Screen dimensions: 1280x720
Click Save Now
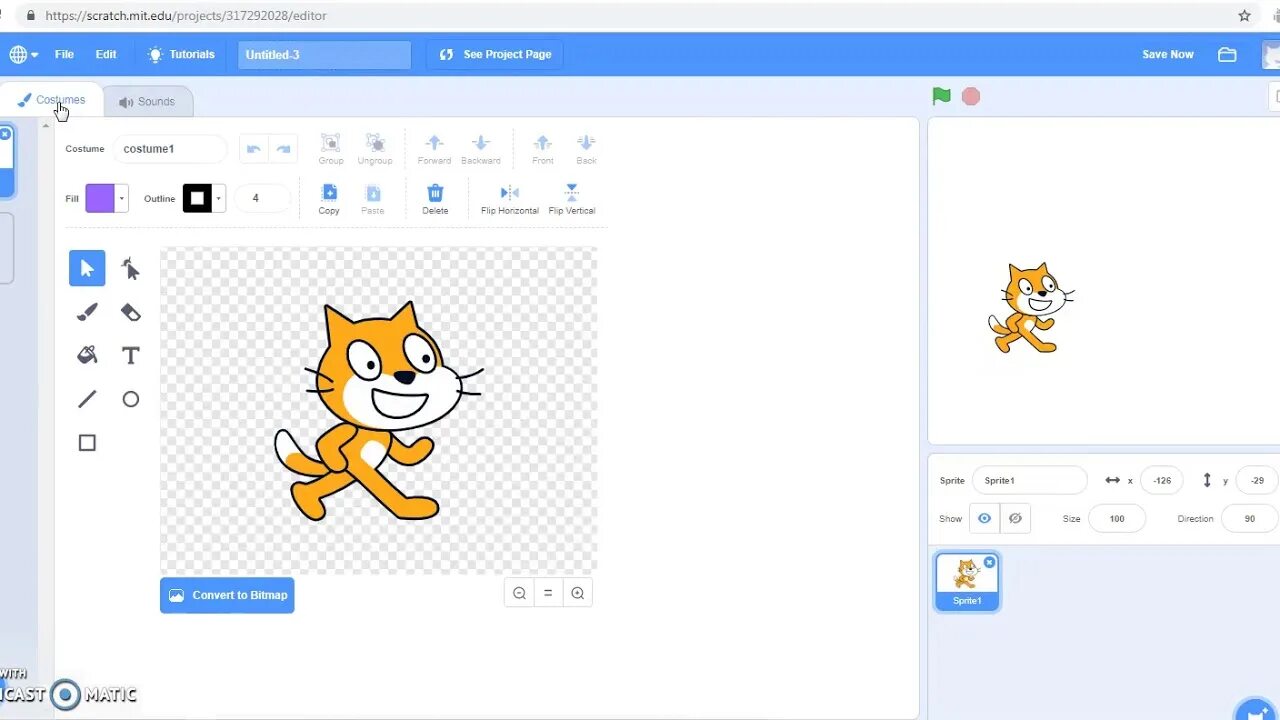1168,54
